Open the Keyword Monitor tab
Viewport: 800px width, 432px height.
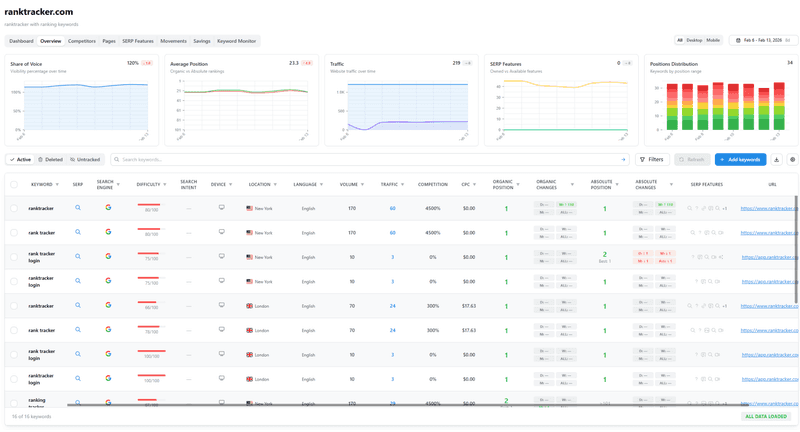click(237, 41)
